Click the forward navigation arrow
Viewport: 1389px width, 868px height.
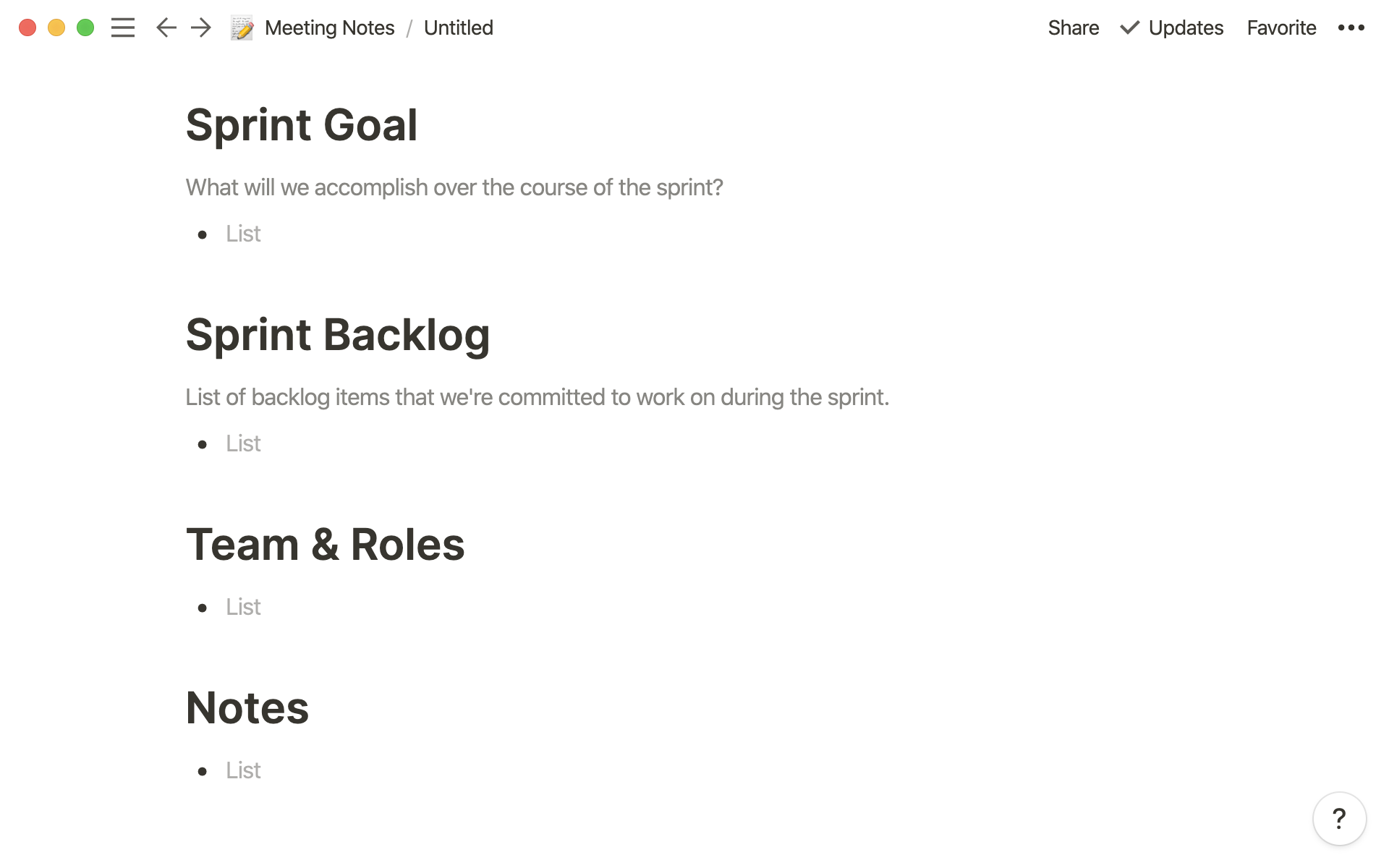[x=200, y=28]
